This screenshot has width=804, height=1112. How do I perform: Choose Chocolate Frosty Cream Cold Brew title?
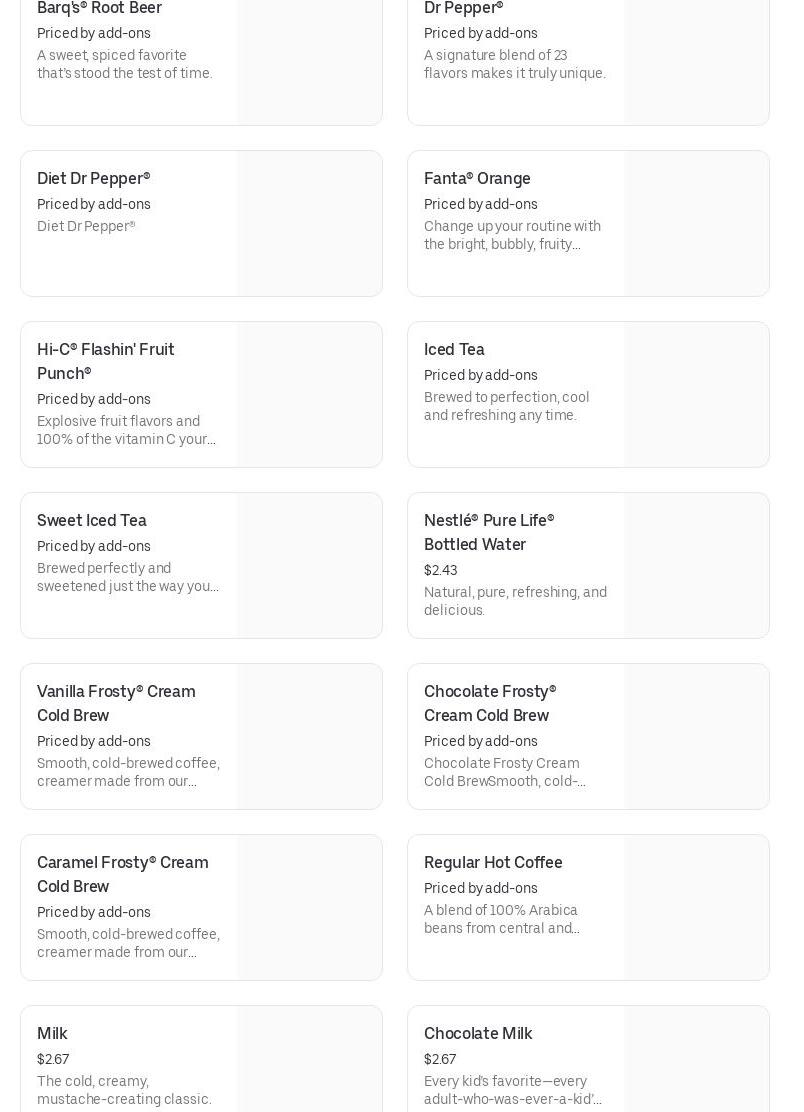pos(489,703)
